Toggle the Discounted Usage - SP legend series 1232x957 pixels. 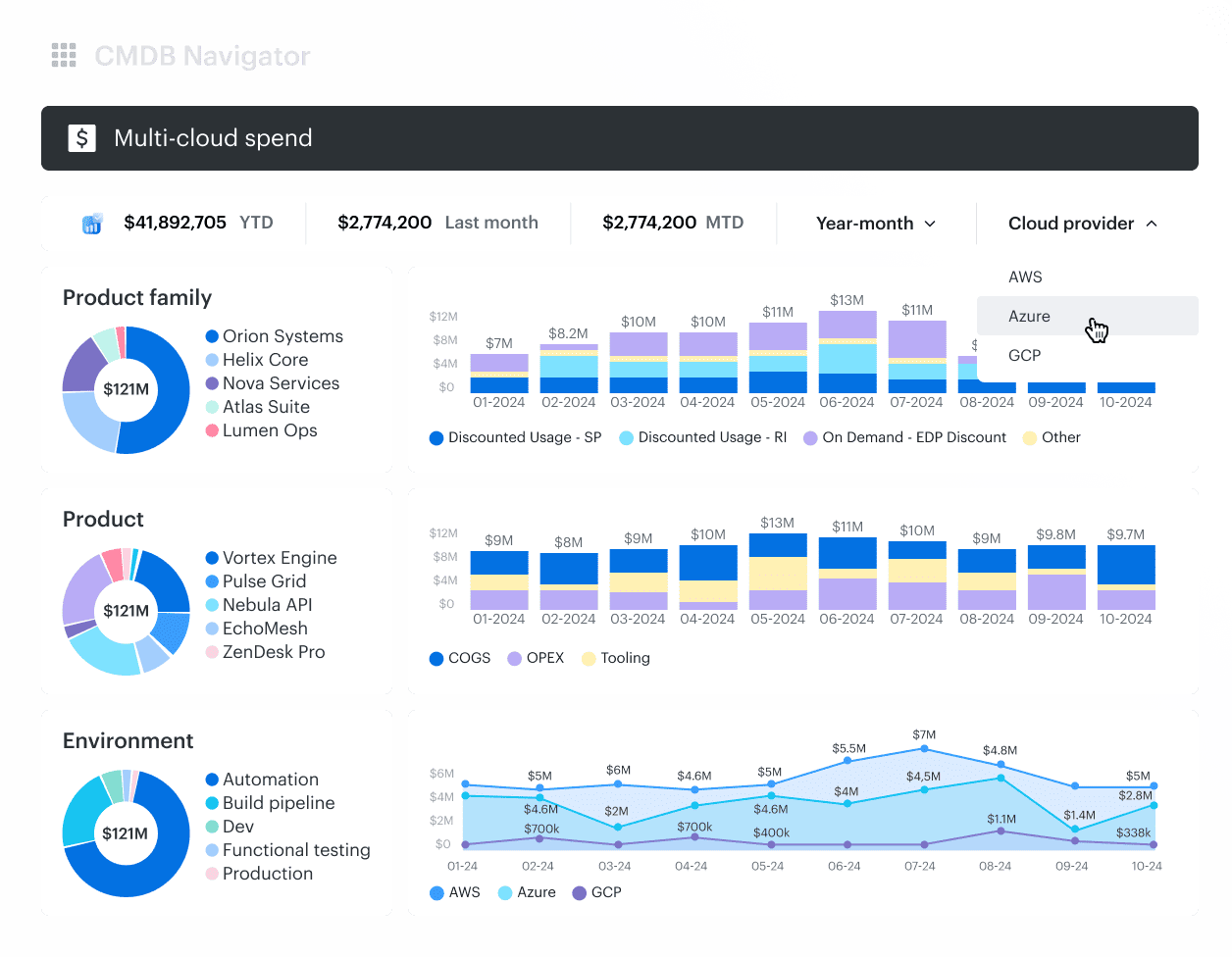(515, 437)
